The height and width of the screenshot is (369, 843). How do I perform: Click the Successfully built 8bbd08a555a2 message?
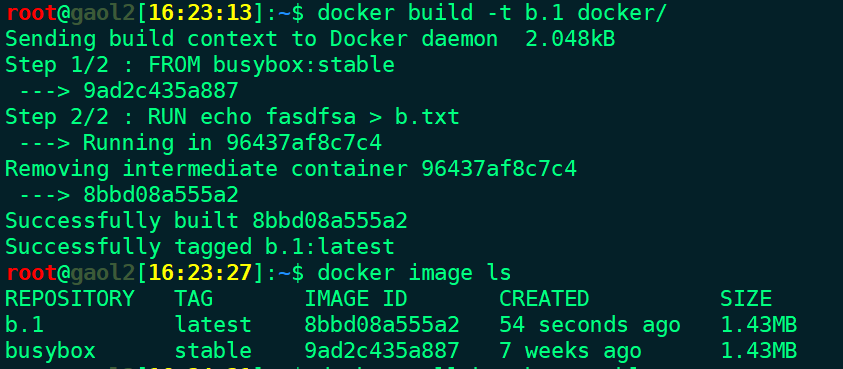tap(206, 221)
